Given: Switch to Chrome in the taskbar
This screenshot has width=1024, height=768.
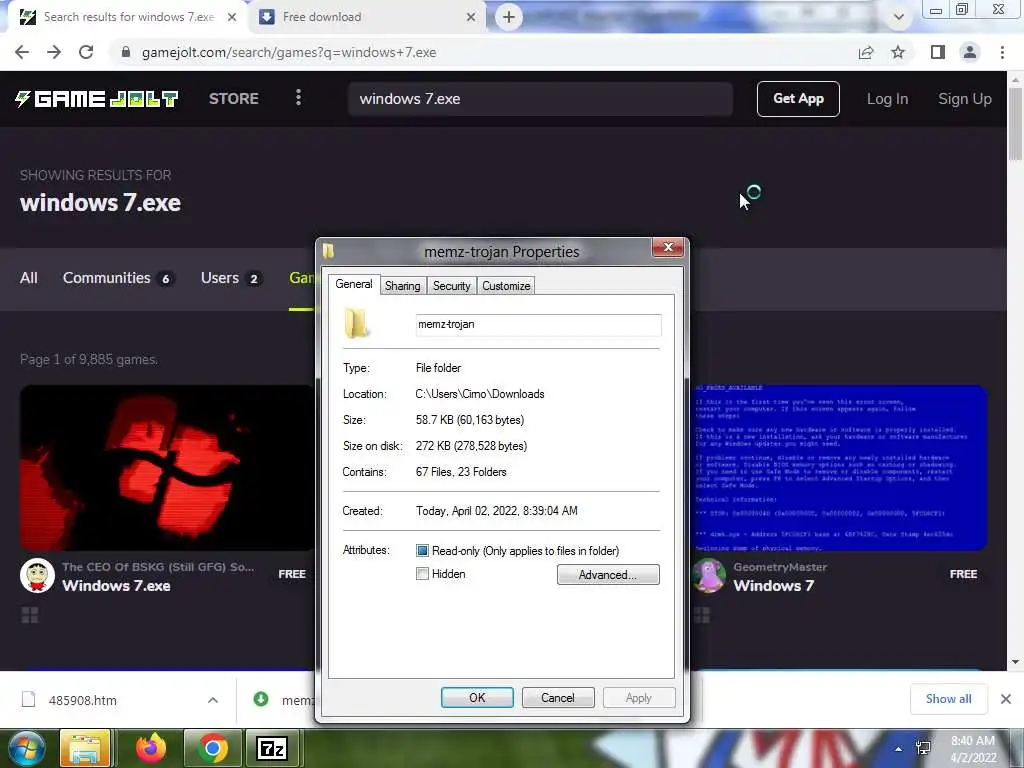Looking at the screenshot, I should click(212, 748).
